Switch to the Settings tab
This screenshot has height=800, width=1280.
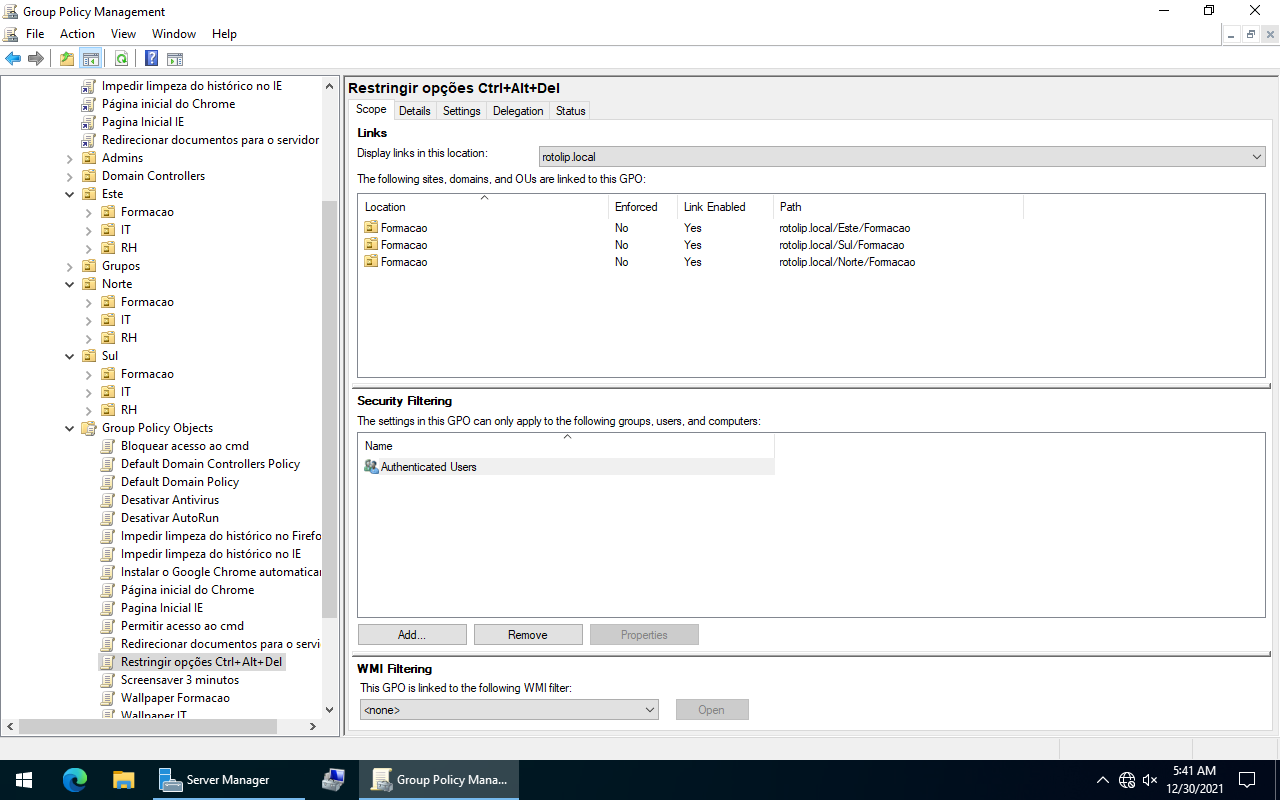point(461,111)
